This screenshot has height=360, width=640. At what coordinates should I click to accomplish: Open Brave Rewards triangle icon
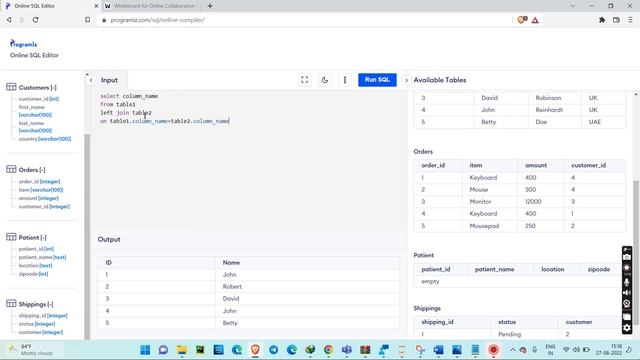click(535, 20)
